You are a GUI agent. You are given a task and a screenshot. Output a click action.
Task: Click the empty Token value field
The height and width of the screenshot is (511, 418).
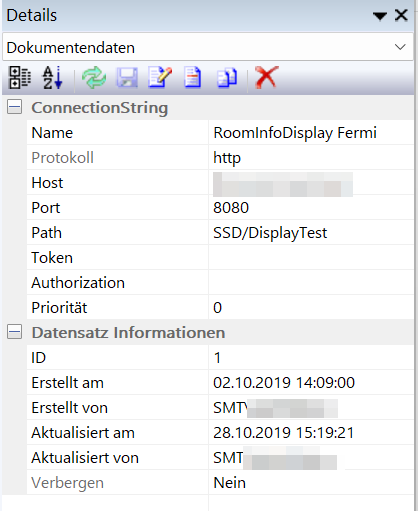pos(311,257)
